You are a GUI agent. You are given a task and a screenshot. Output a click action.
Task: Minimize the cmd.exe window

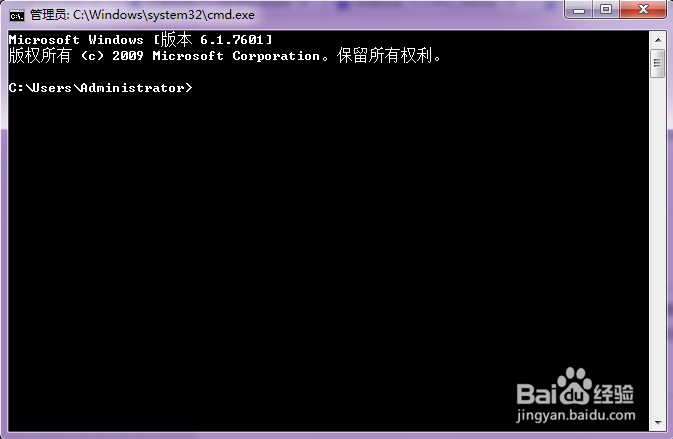pyautogui.click(x=579, y=9)
